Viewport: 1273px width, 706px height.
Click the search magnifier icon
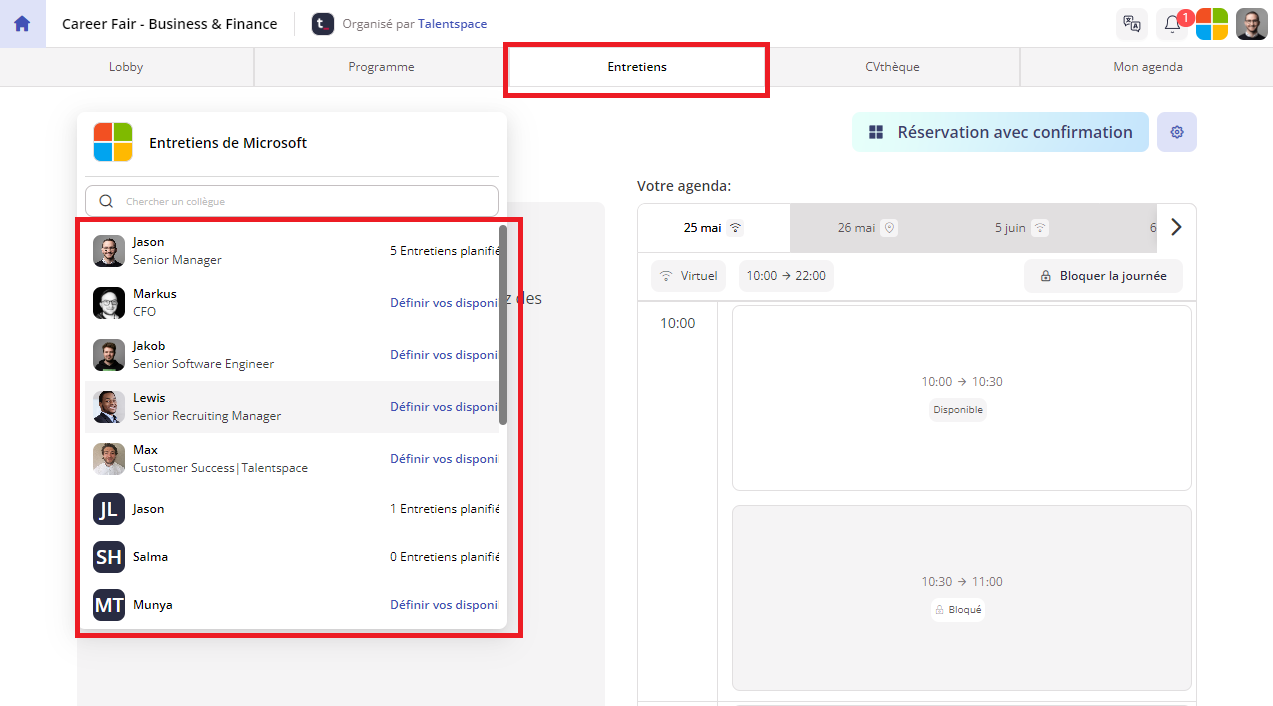click(106, 201)
